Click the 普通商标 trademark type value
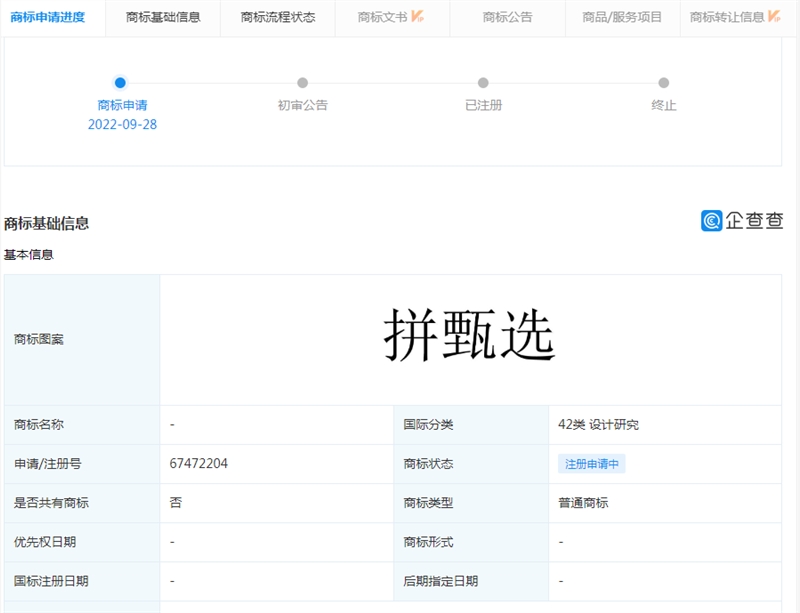800x613 pixels. [583, 503]
